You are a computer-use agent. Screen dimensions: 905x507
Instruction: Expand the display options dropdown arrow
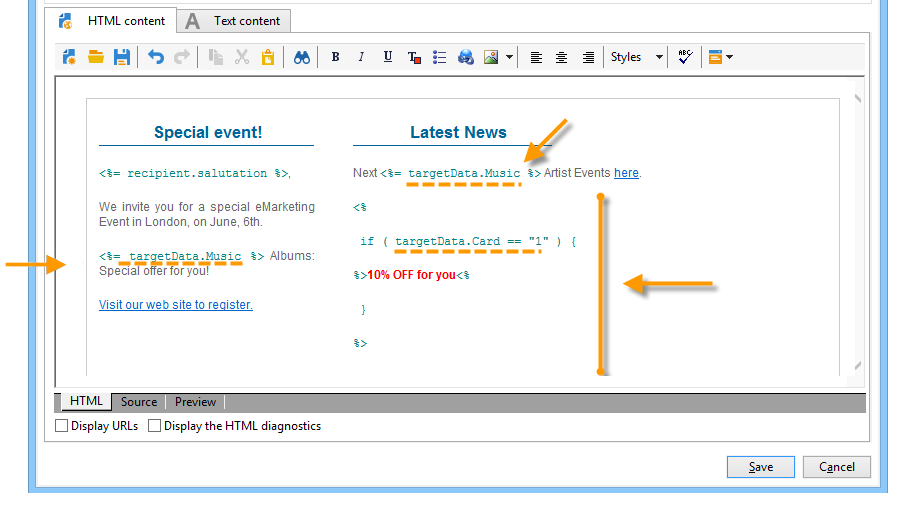pyautogui.click(x=730, y=57)
